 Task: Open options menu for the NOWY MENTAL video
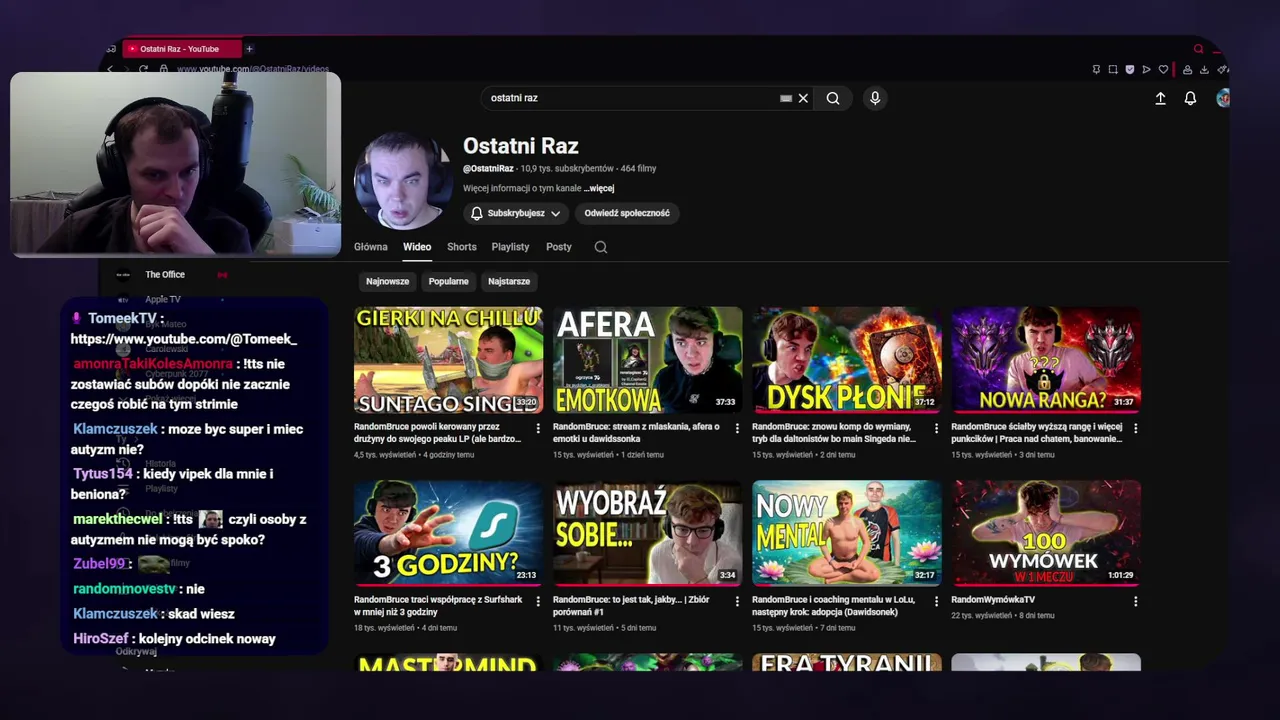(x=936, y=602)
